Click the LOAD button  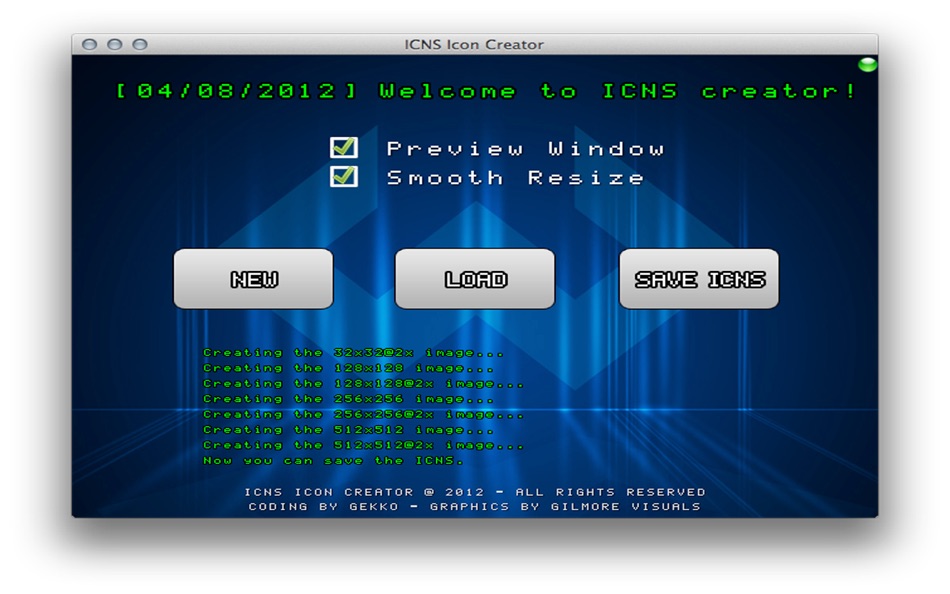click(x=475, y=279)
